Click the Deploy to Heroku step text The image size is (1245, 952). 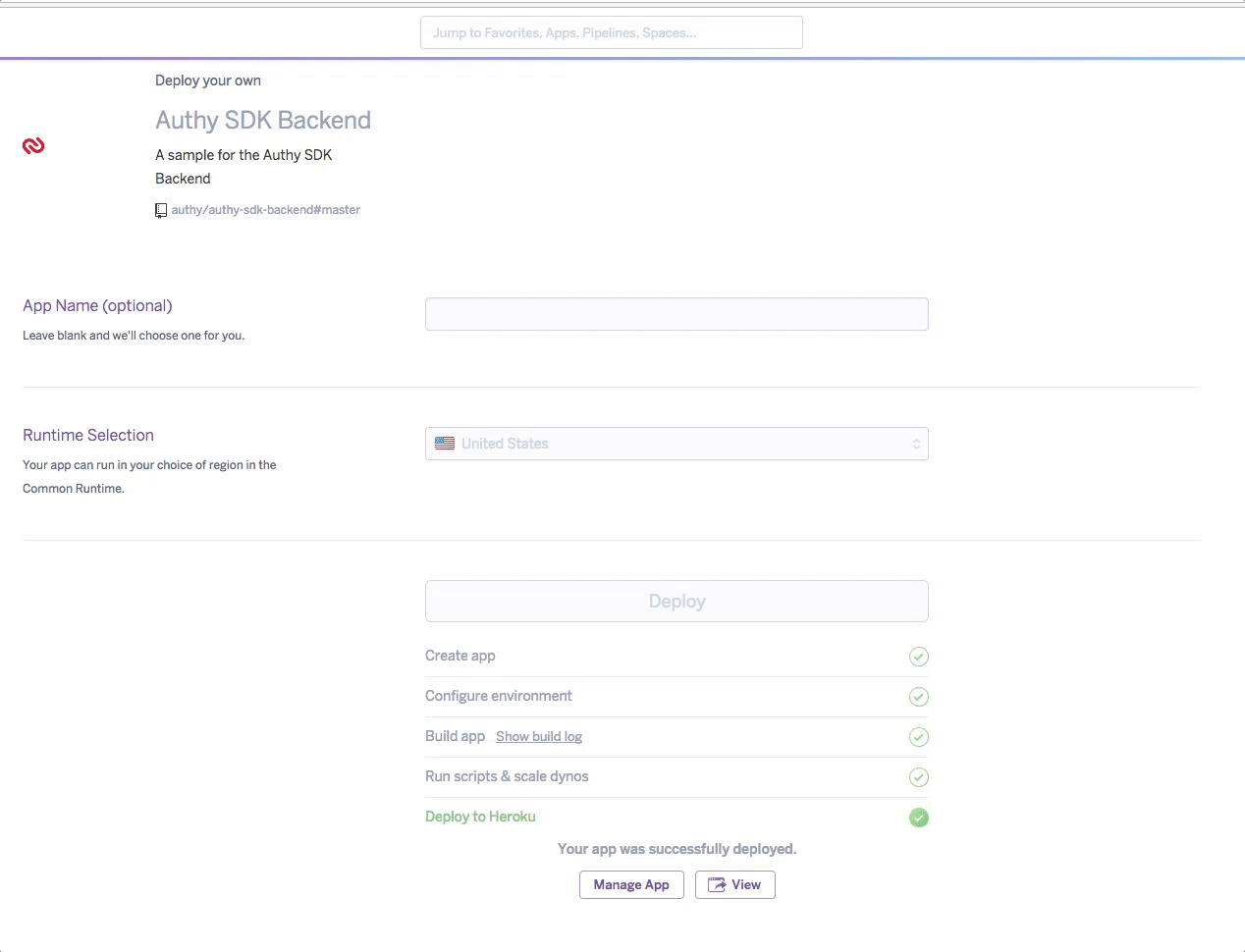tap(480, 817)
